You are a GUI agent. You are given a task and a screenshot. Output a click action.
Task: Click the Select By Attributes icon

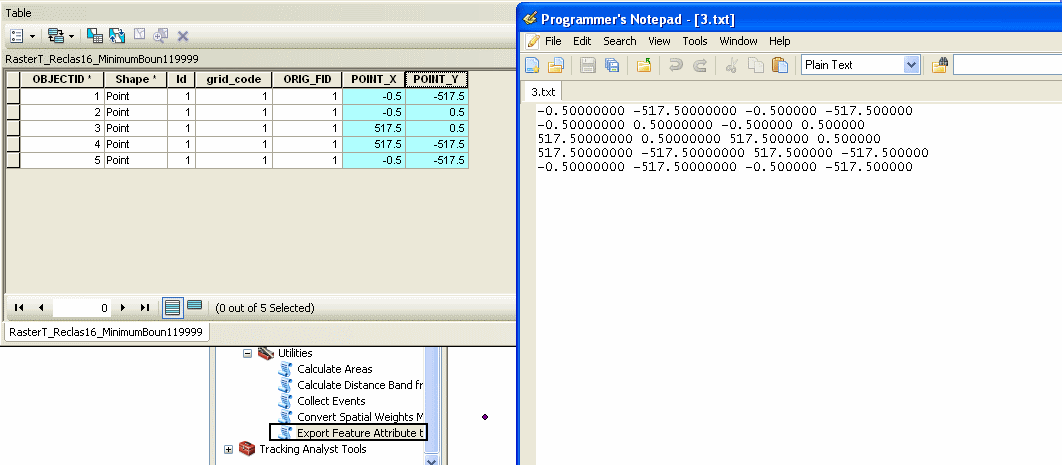(95, 35)
